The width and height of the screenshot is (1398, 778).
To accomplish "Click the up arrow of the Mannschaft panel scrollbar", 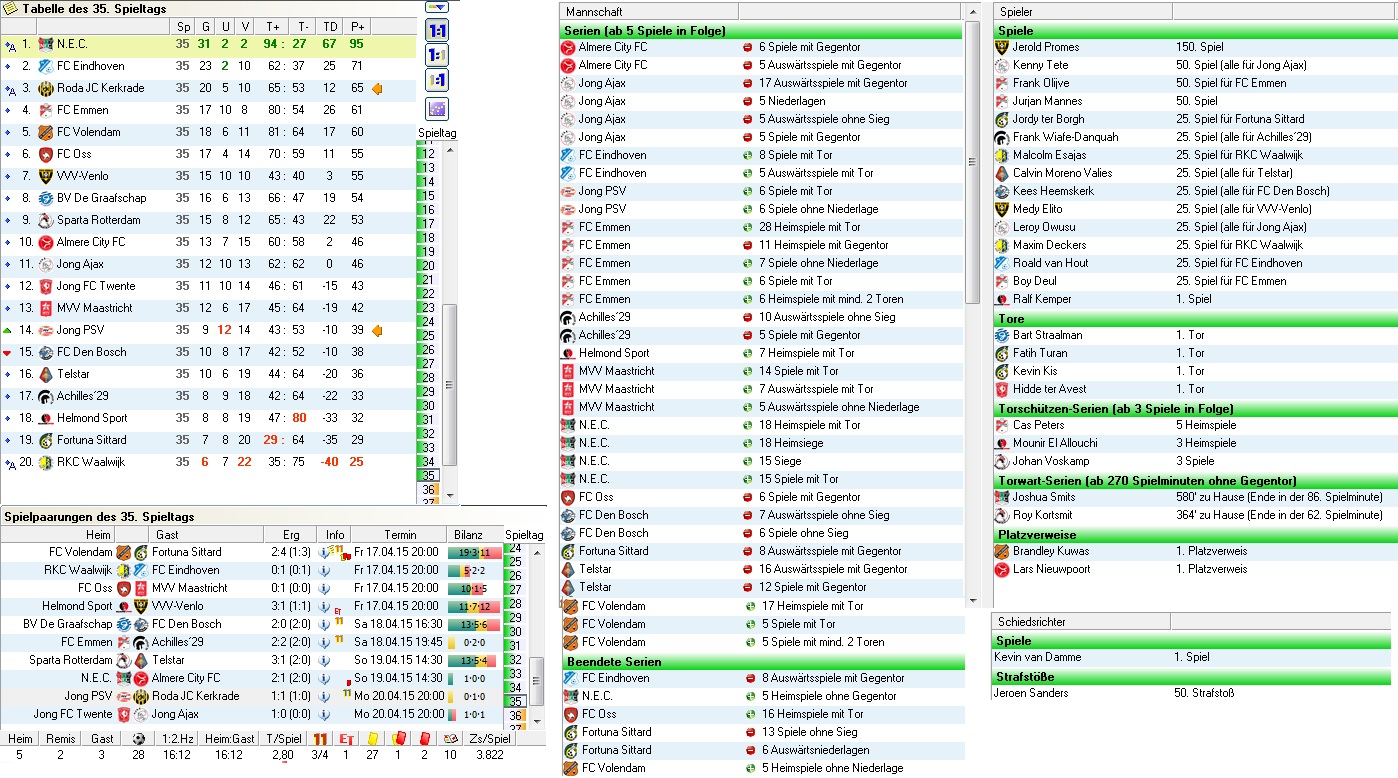I will (972, 11).
